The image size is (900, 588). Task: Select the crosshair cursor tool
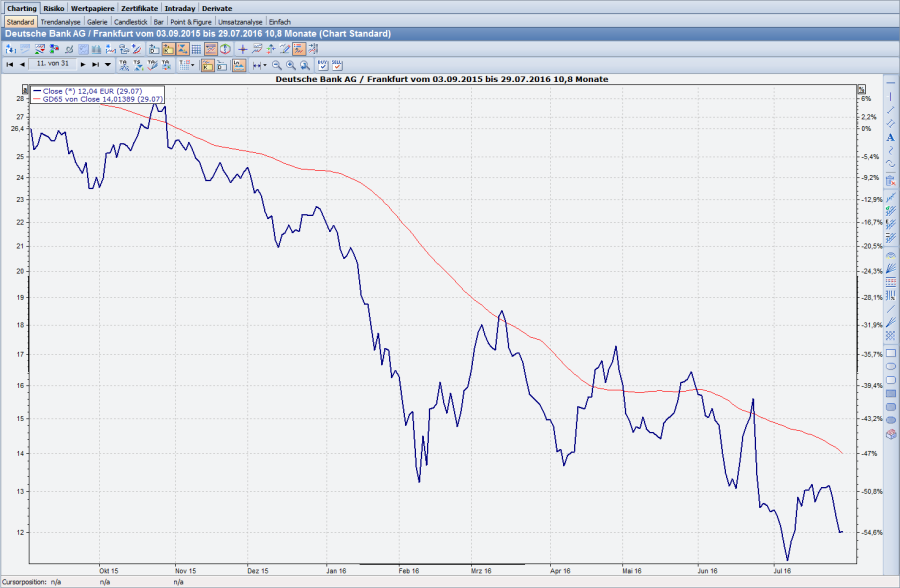[243, 48]
